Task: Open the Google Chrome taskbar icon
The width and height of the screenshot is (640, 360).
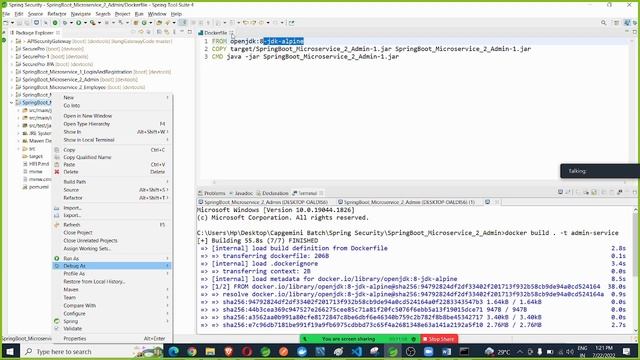Action: click(192, 351)
